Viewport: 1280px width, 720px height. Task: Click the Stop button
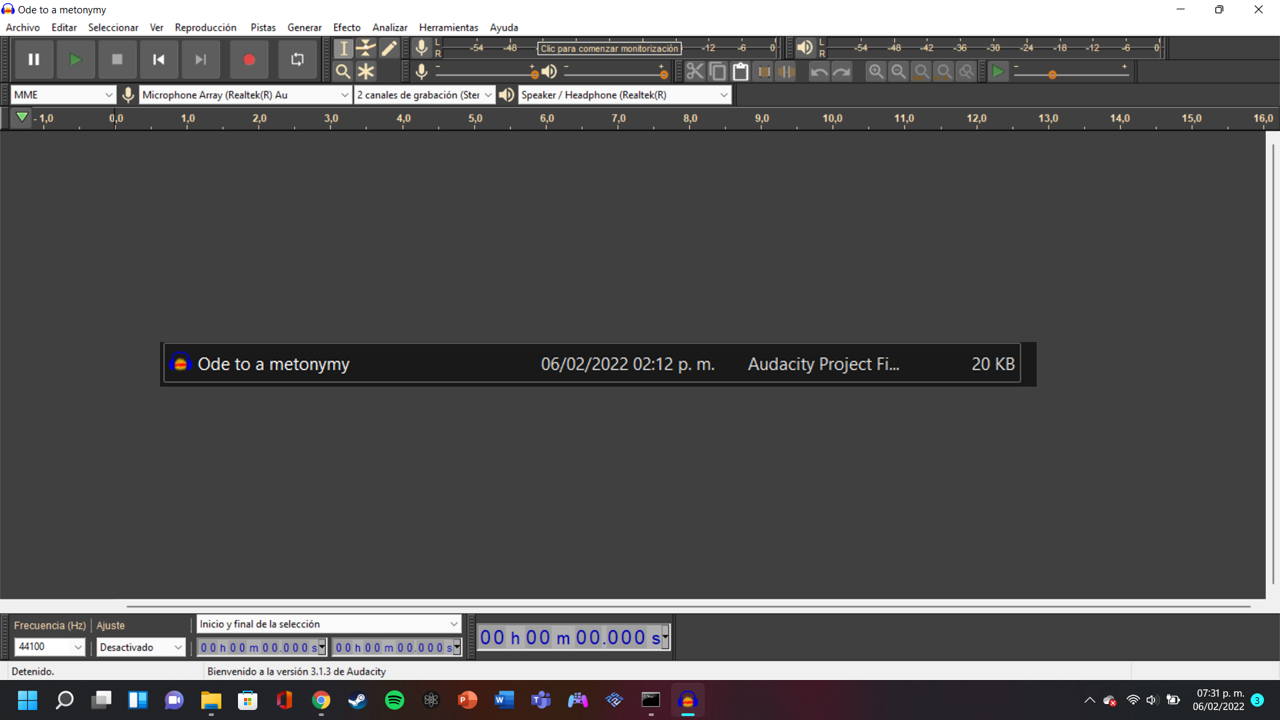click(117, 59)
